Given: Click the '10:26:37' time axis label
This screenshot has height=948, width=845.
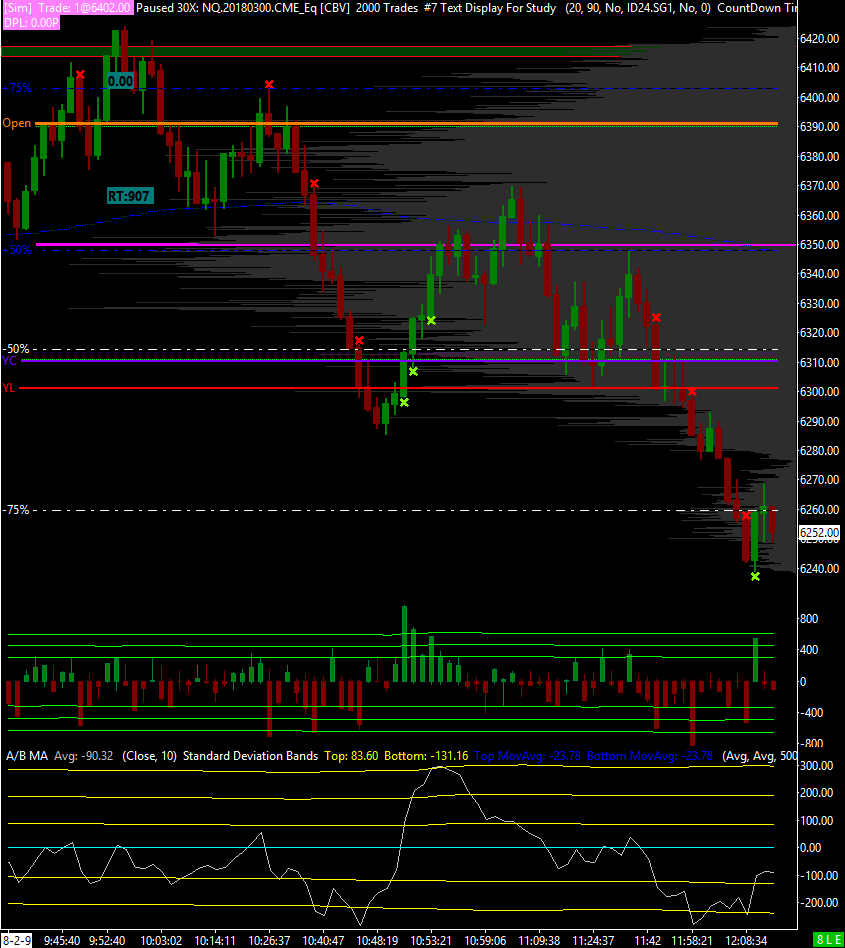Looking at the screenshot, I should click(x=269, y=941).
